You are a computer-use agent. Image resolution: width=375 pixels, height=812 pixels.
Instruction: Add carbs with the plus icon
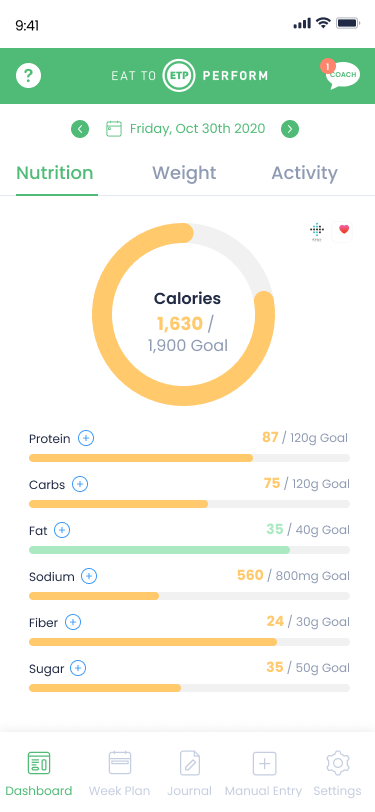pyautogui.click(x=80, y=485)
